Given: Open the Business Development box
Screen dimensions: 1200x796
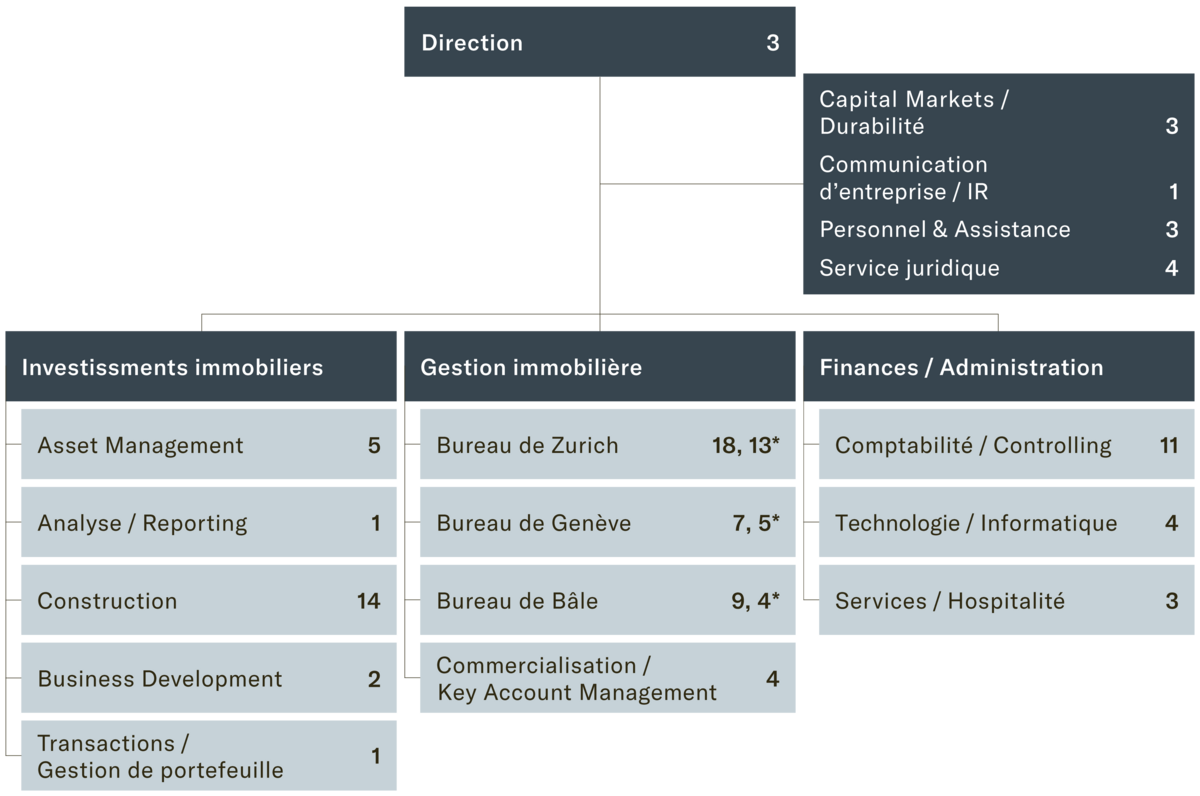Looking at the screenshot, I should pos(208,679).
